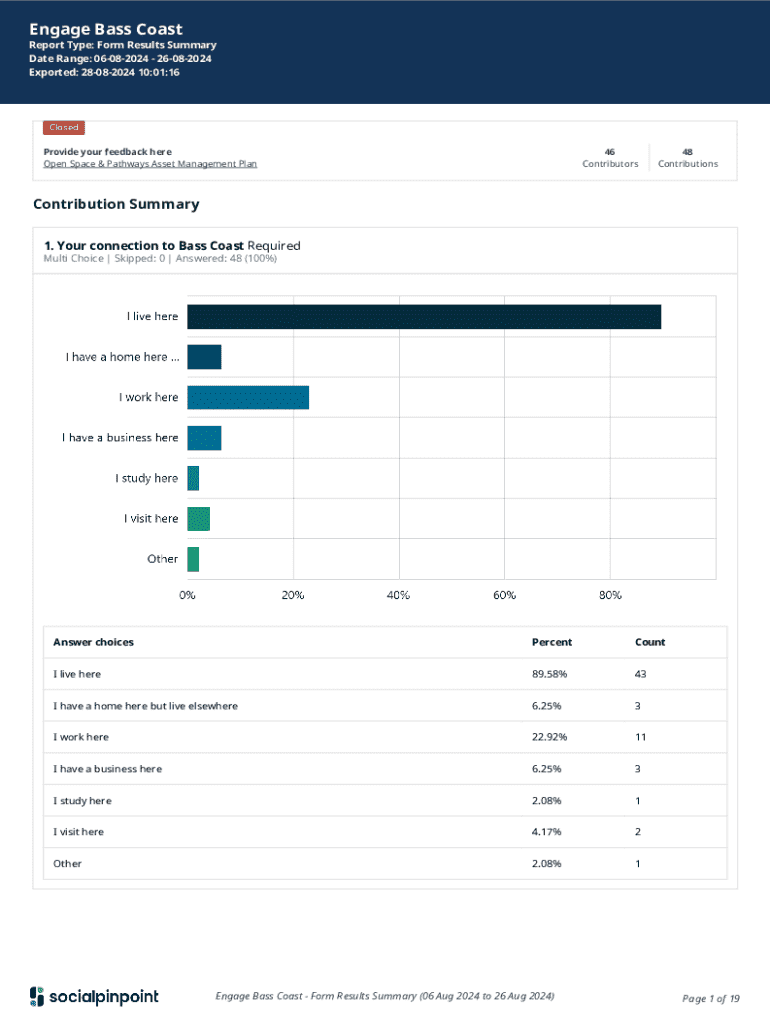The width and height of the screenshot is (770, 1024).
Task: Click the 'I study here' chart bar
Action: pyautogui.click(x=193, y=478)
